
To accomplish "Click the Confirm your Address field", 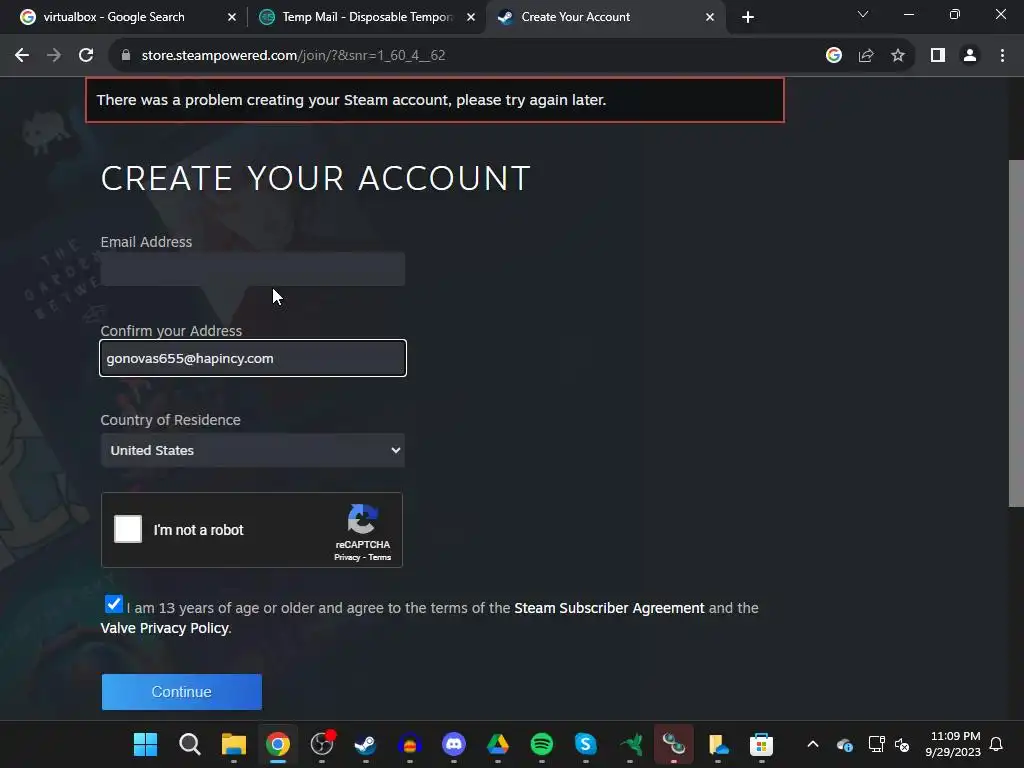I will click(253, 358).
